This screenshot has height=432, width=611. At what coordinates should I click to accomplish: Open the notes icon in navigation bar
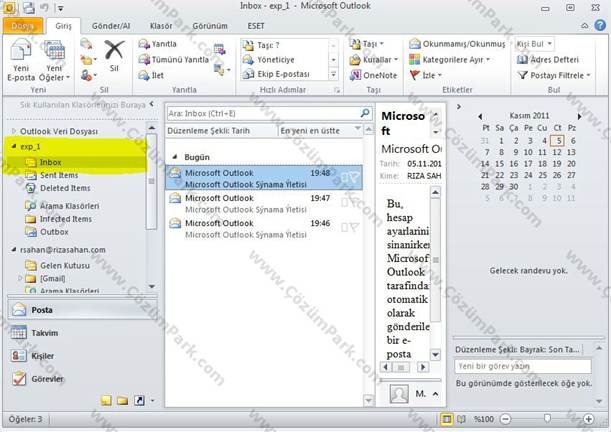[106, 400]
